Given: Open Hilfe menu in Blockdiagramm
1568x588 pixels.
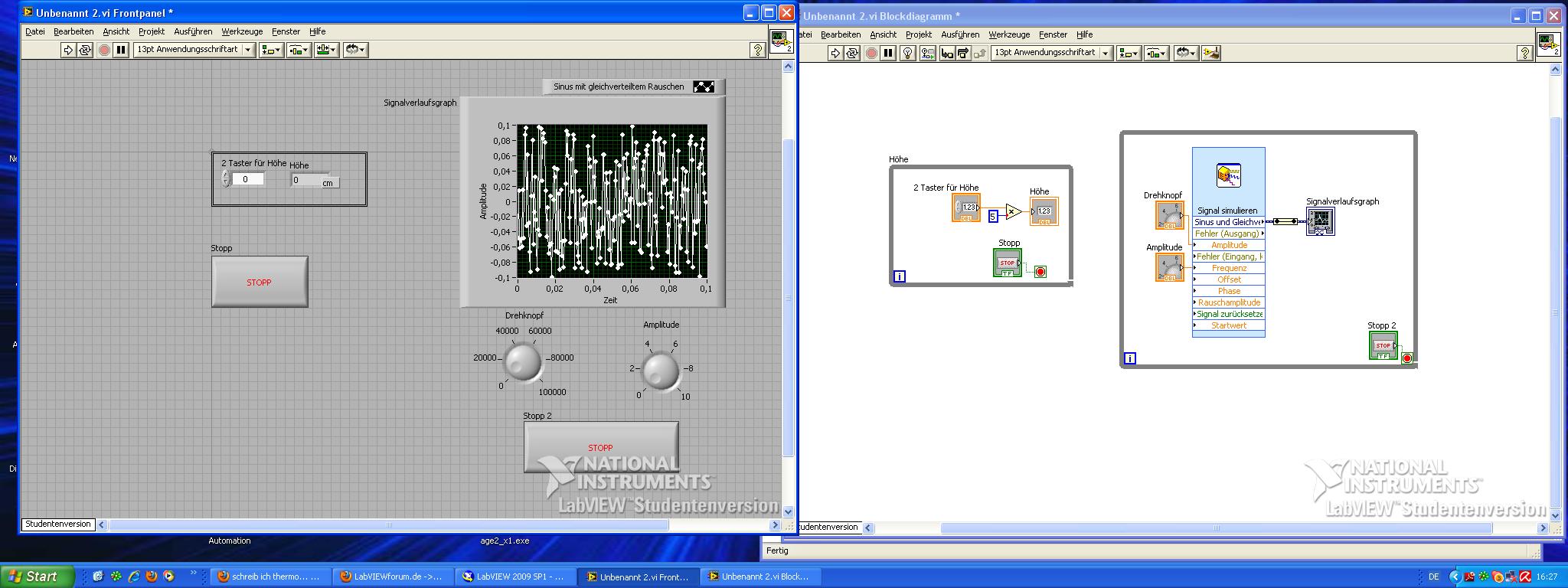Looking at the screenshot, I should coord(1085,34).
